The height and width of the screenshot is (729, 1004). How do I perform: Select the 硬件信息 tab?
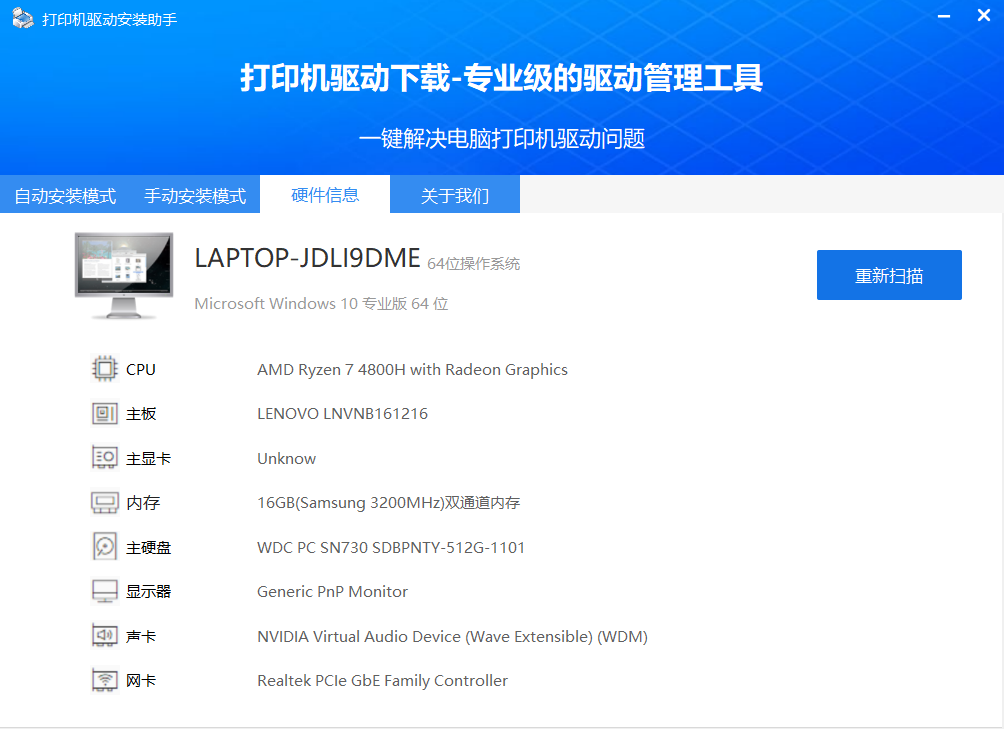point(325,195)
